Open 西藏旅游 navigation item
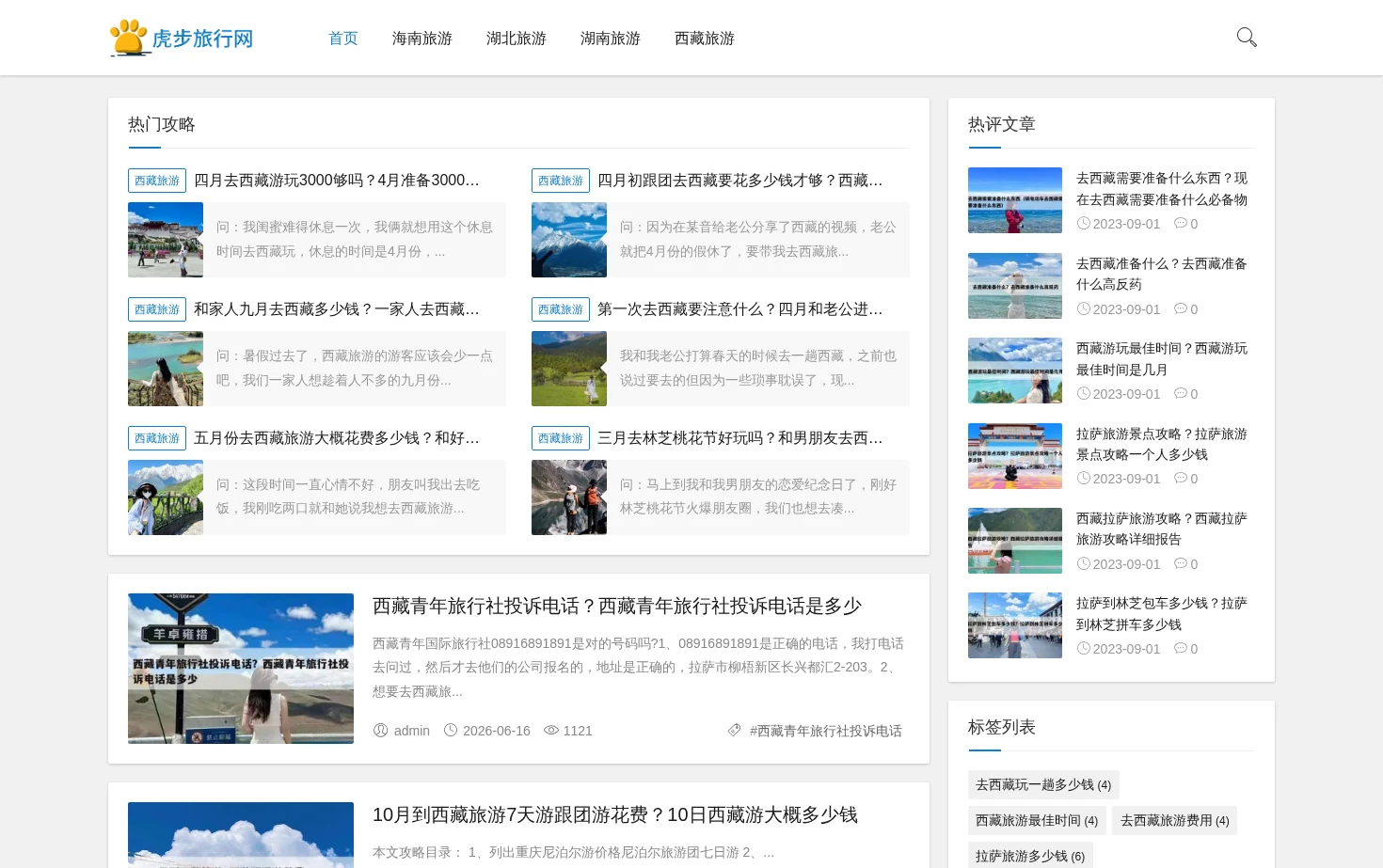This screenshot has width=1383, height=868. [705, 39]
